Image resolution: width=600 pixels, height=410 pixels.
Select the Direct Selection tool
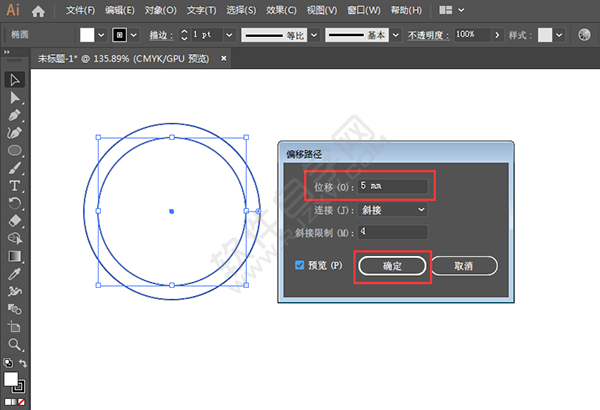15,98
